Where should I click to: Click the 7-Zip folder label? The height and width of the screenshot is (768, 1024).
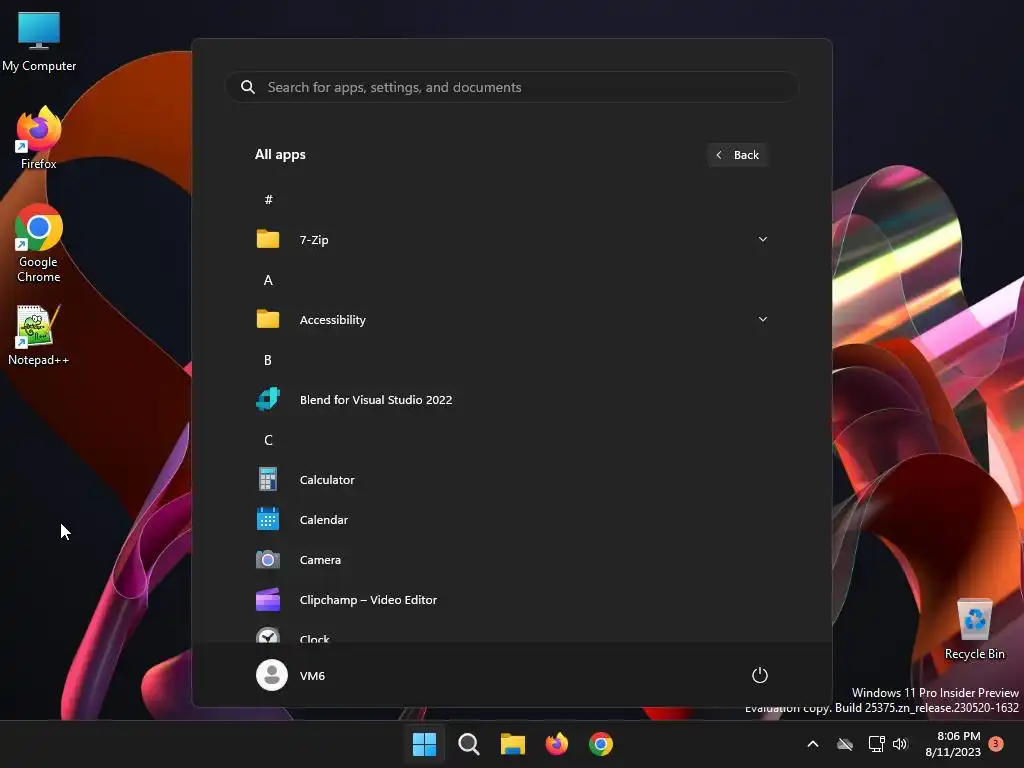313,240
